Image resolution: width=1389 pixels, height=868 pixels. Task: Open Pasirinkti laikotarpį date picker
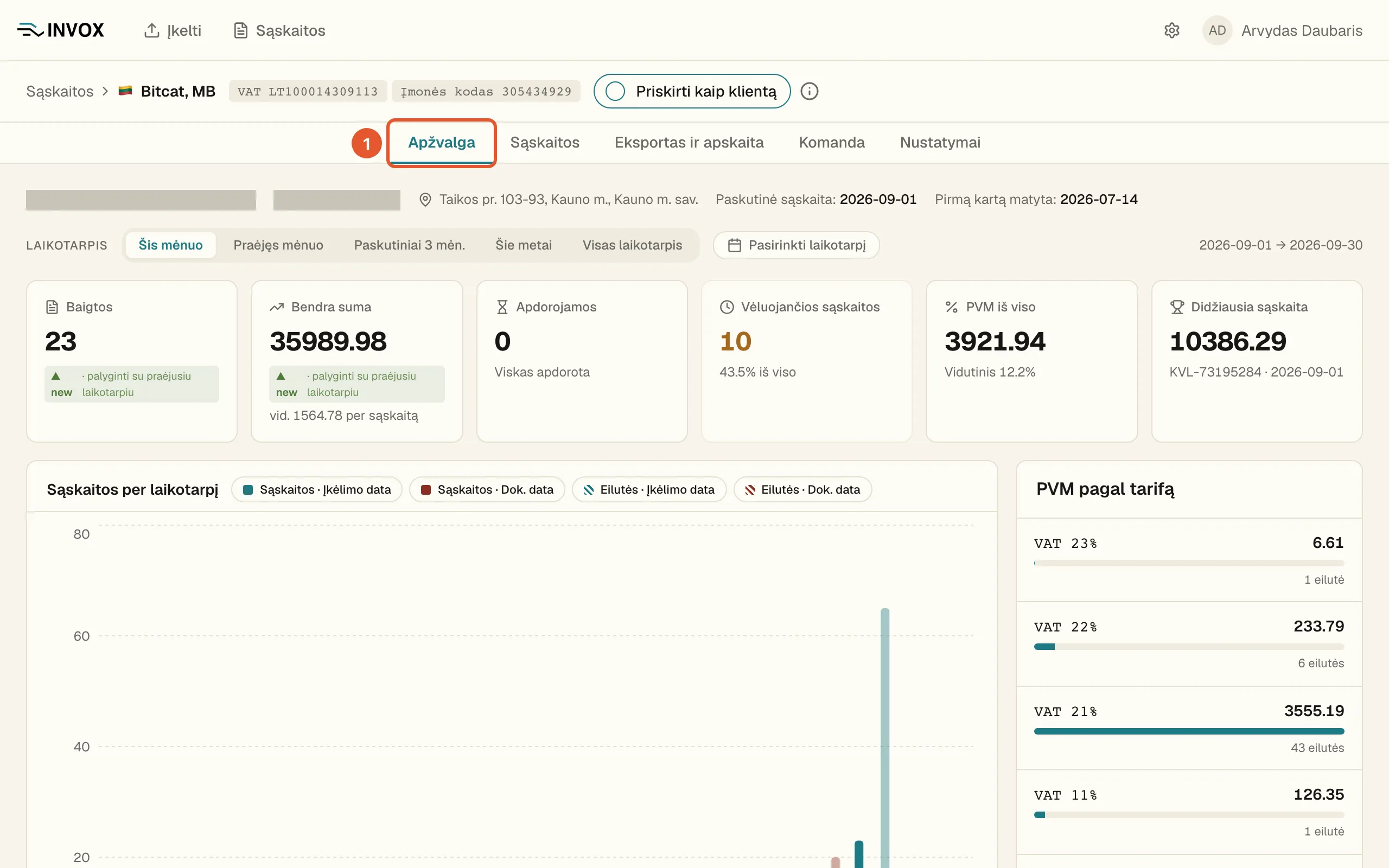point(796,245)
